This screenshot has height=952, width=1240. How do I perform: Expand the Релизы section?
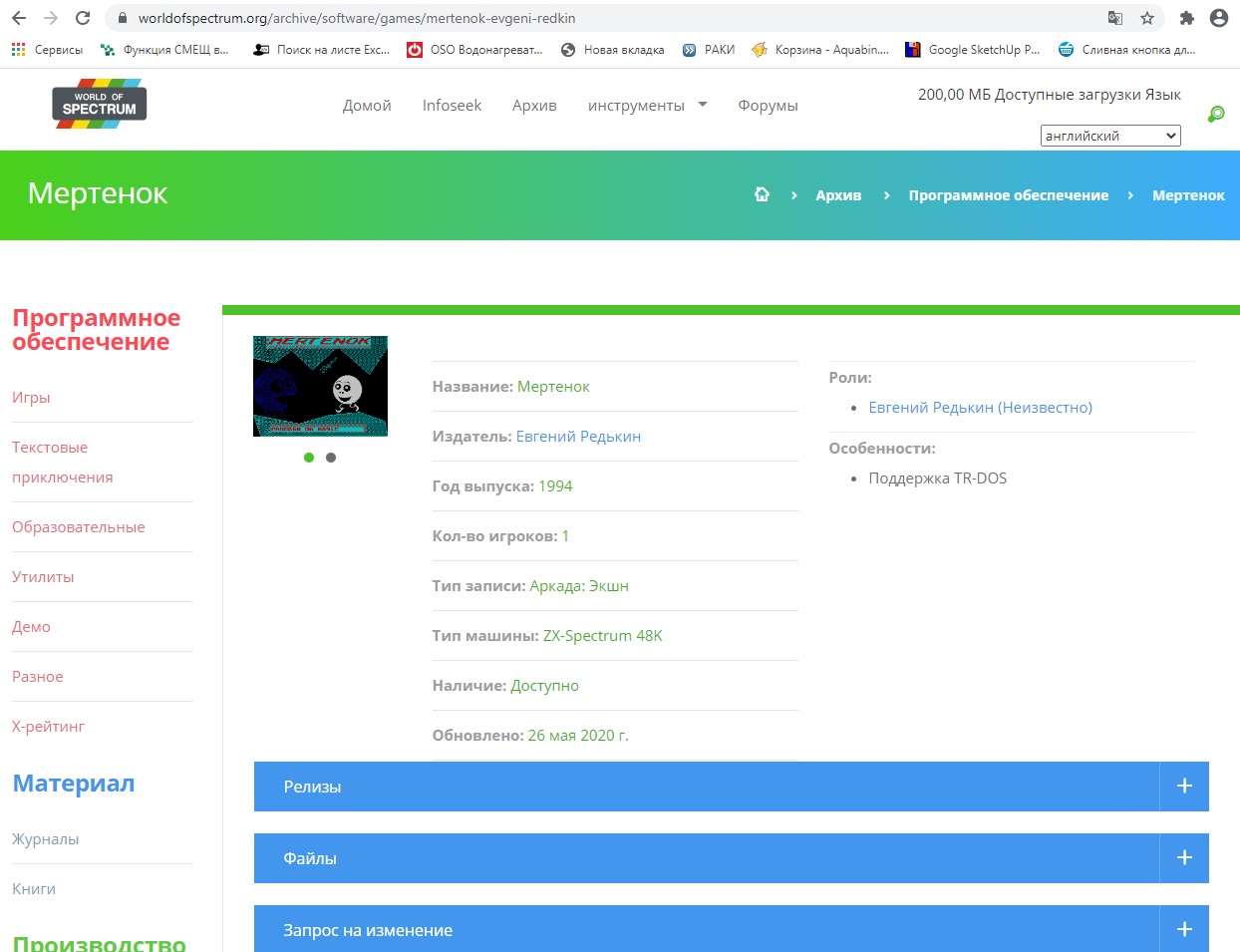[732, 787]
